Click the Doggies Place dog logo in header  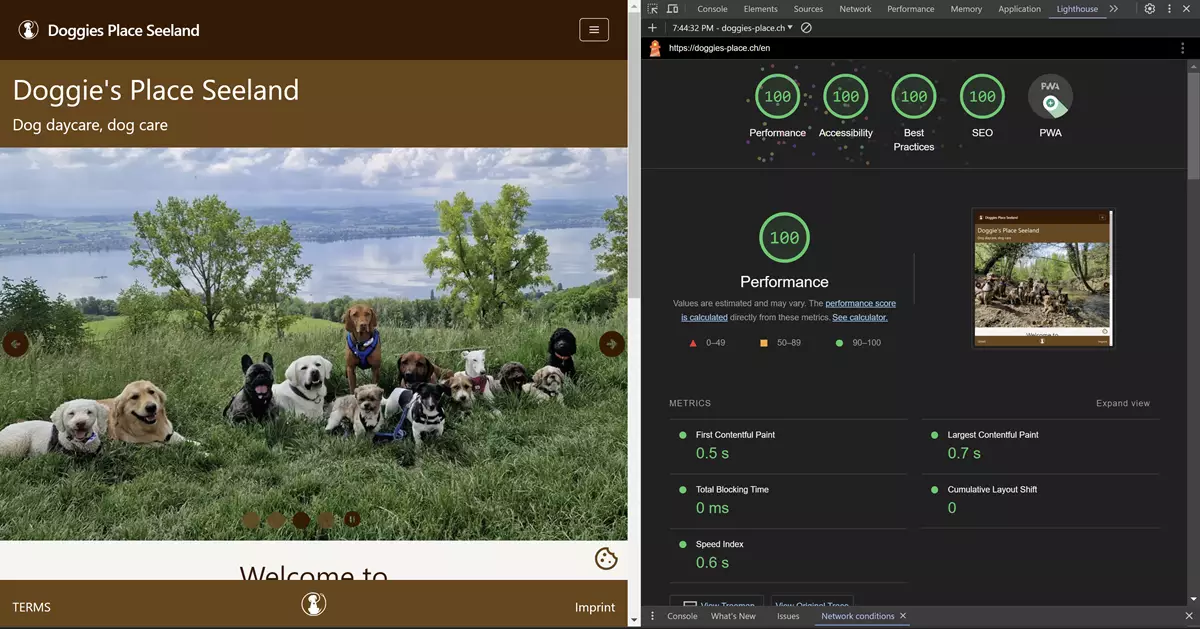pos(29,30)
